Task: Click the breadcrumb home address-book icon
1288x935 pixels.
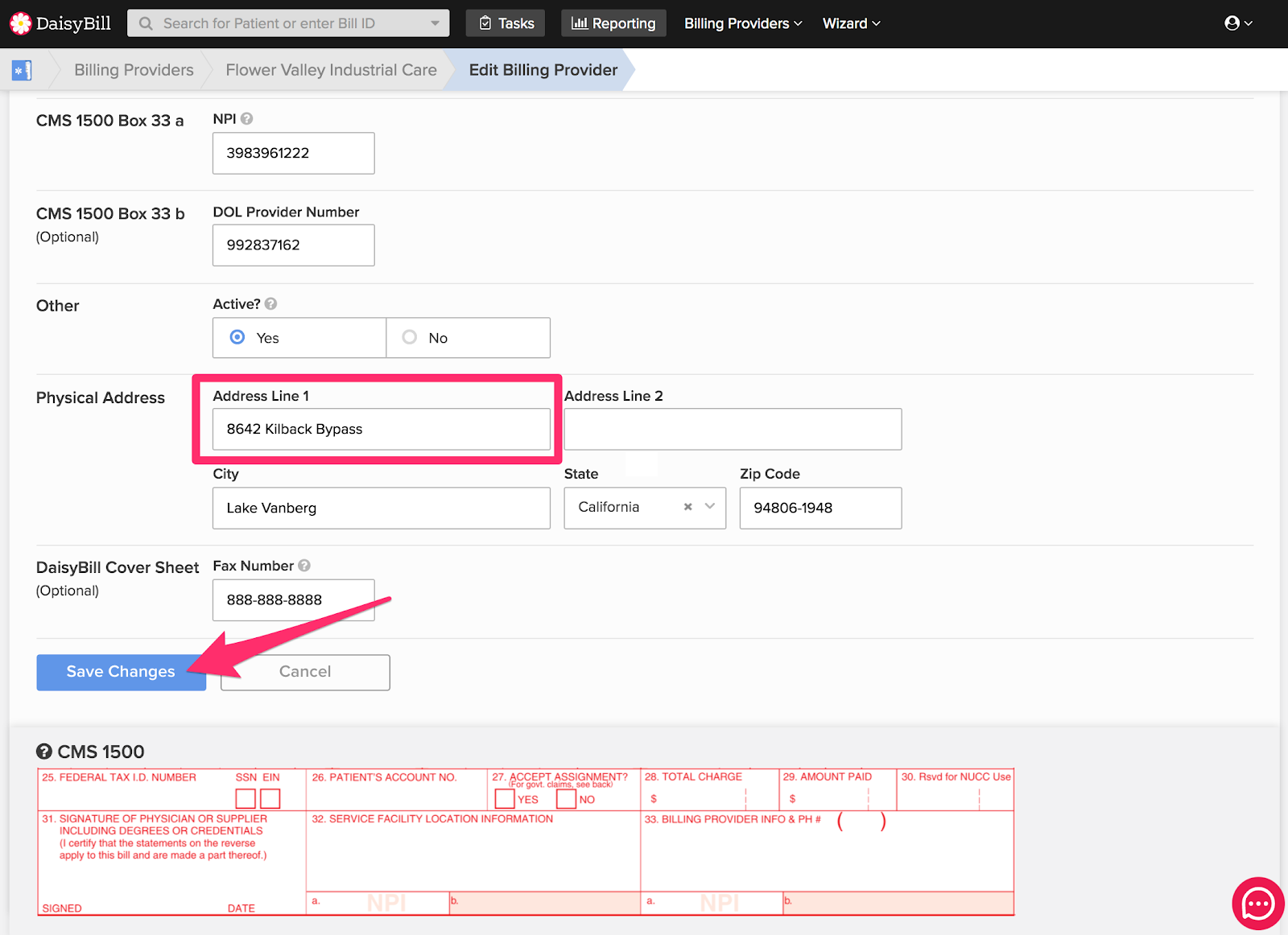Action: coord(22,71)
